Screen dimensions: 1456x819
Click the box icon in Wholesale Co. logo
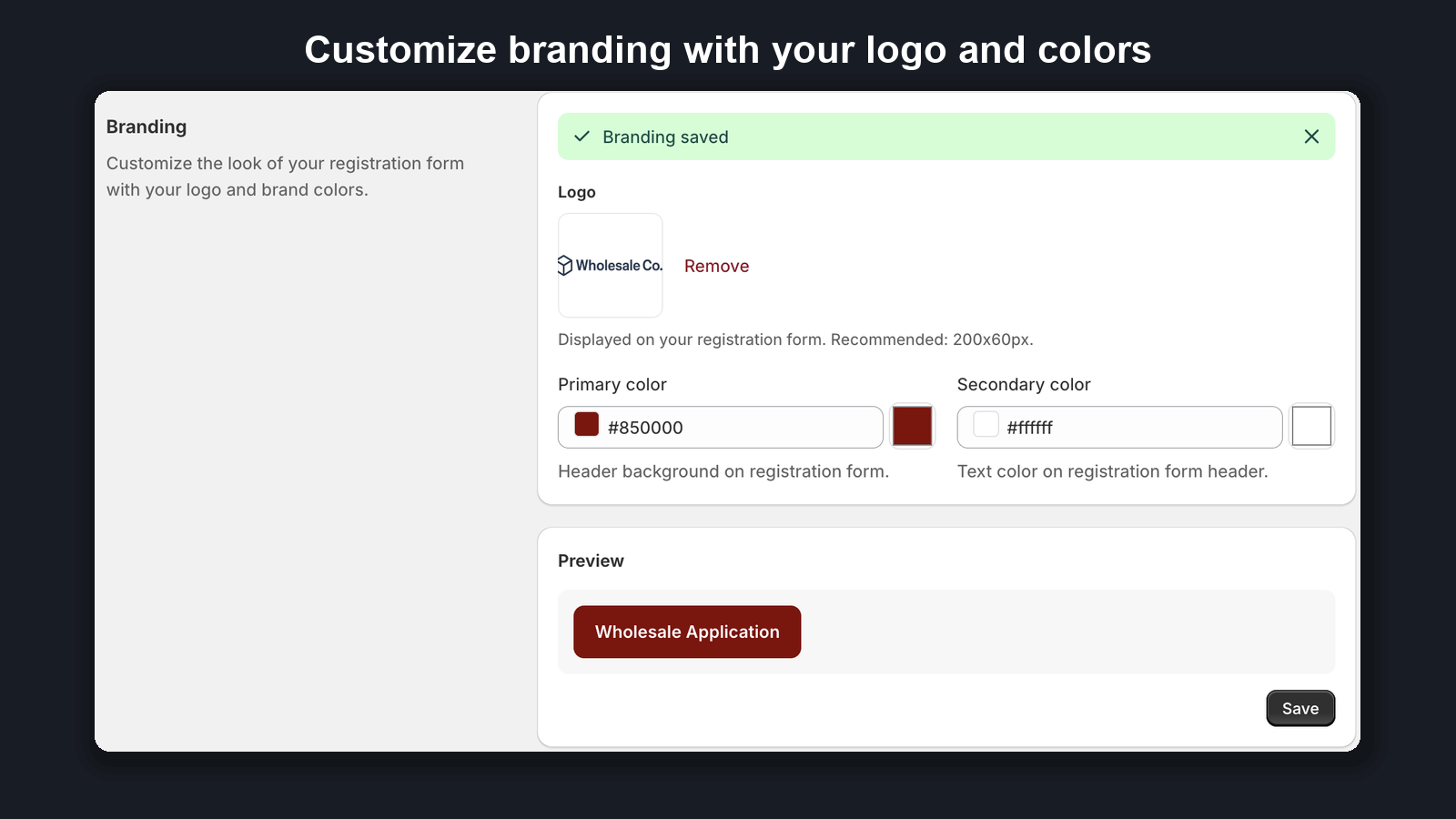pyautogui.click(x=565, y=266)
